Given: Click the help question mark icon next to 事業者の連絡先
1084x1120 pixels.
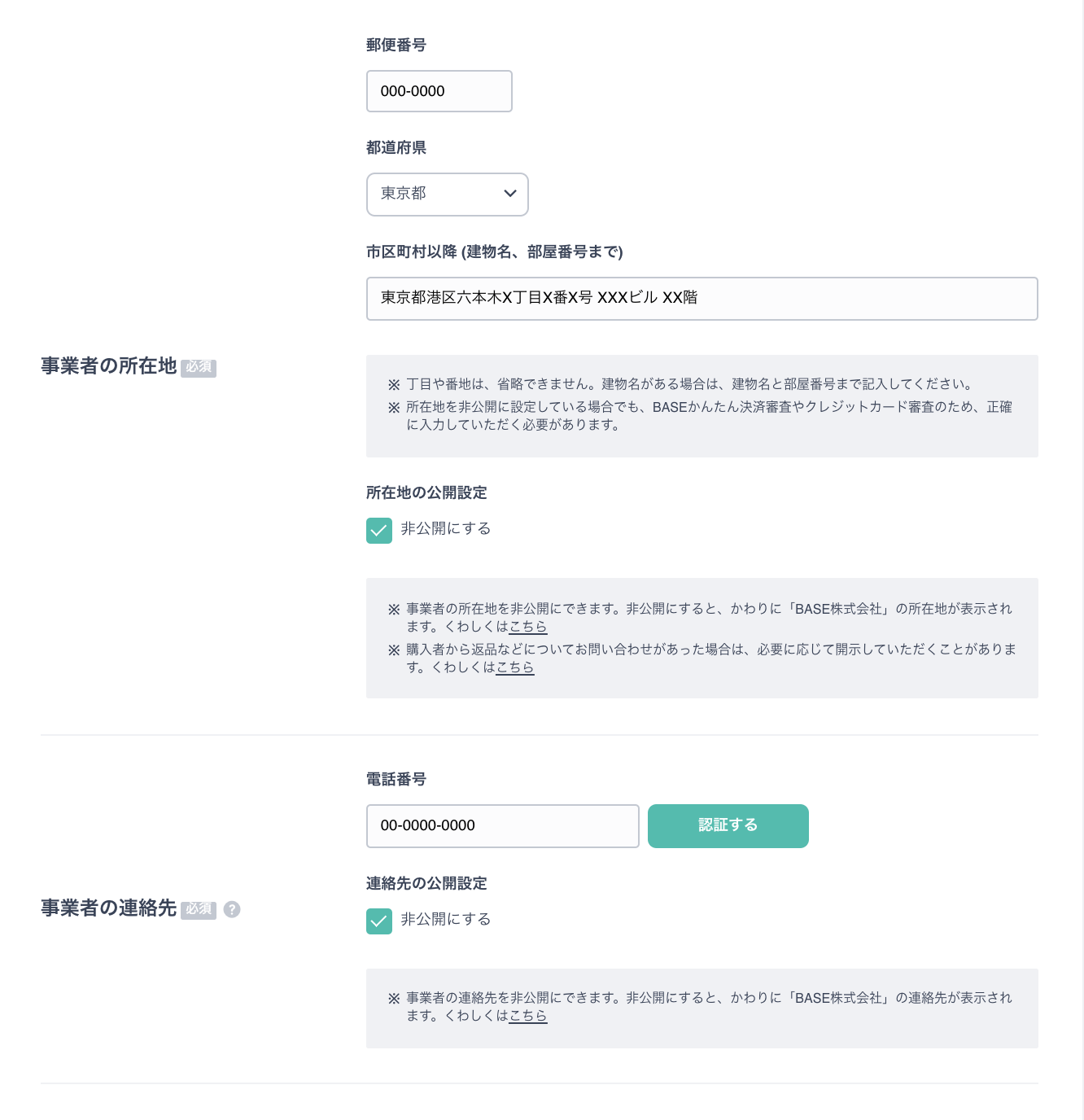Looking at the screenshot, I should 232,909.
